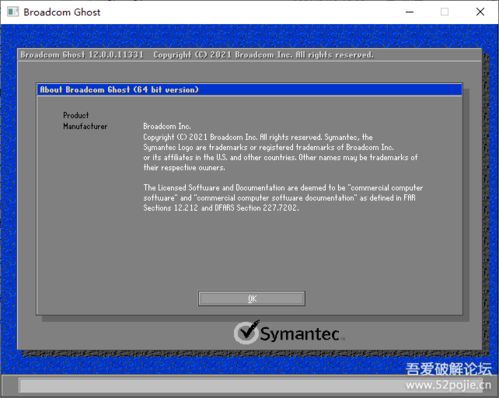Minimize the Broadcom Ghost window
This screenshot has width=499, height=398.
coord(410,12)
